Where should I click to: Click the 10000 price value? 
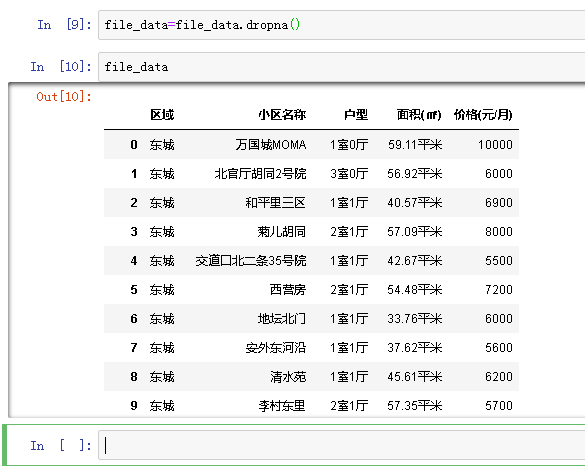point(495,145)
